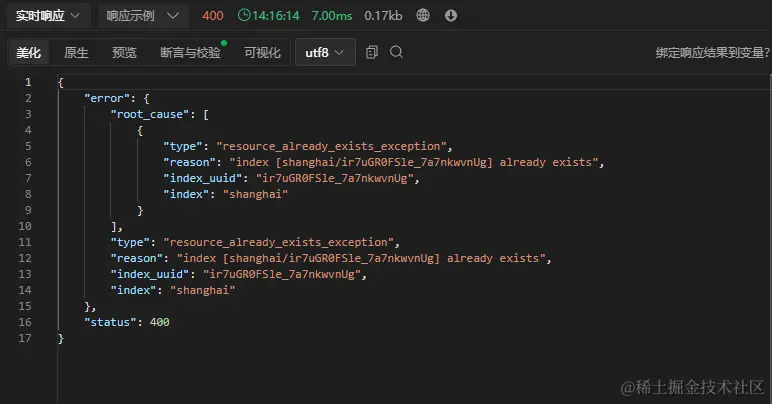This screenshot has width=772, height=404.
Task: Click the reason string on line 6
Action: (413, 162)
